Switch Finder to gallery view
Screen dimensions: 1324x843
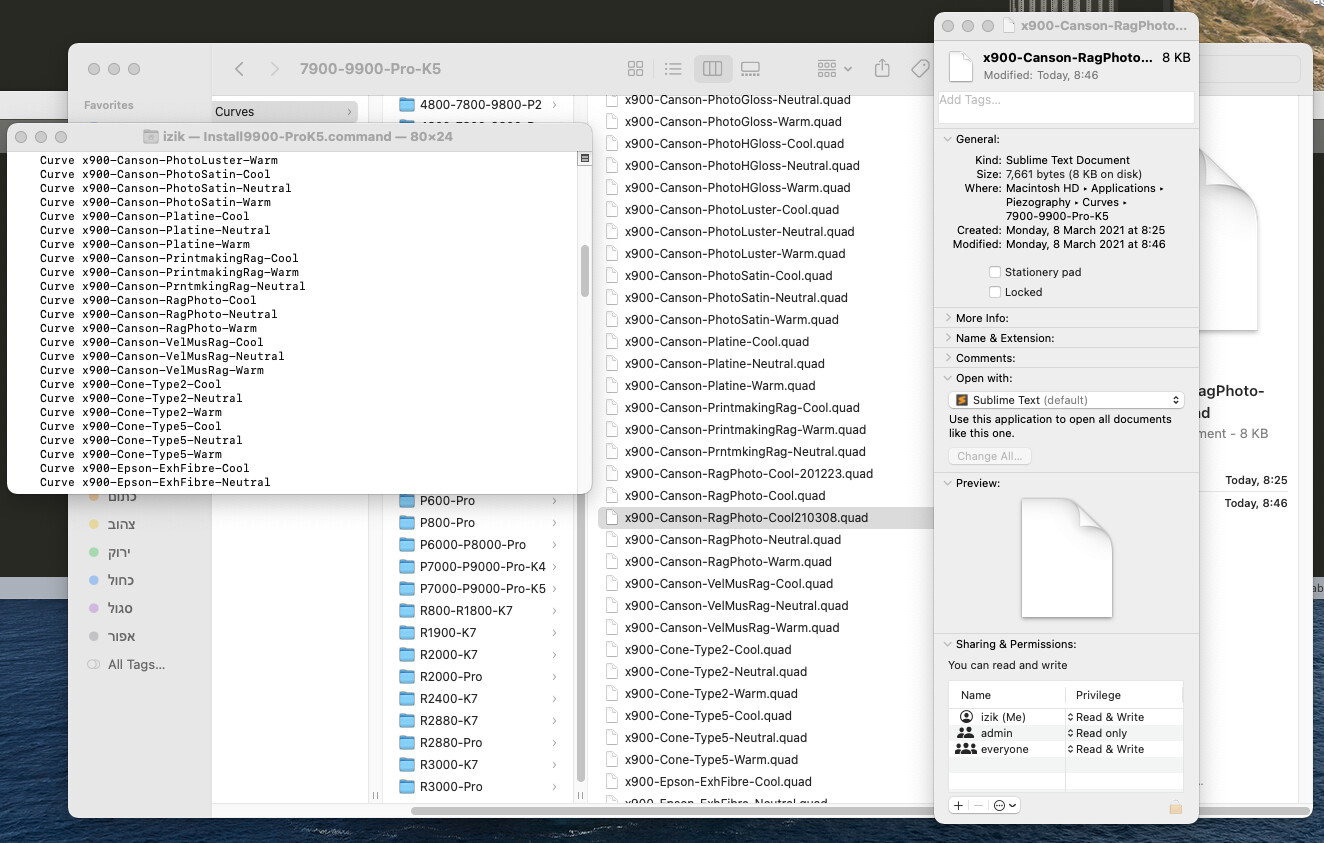pos(750,69)
